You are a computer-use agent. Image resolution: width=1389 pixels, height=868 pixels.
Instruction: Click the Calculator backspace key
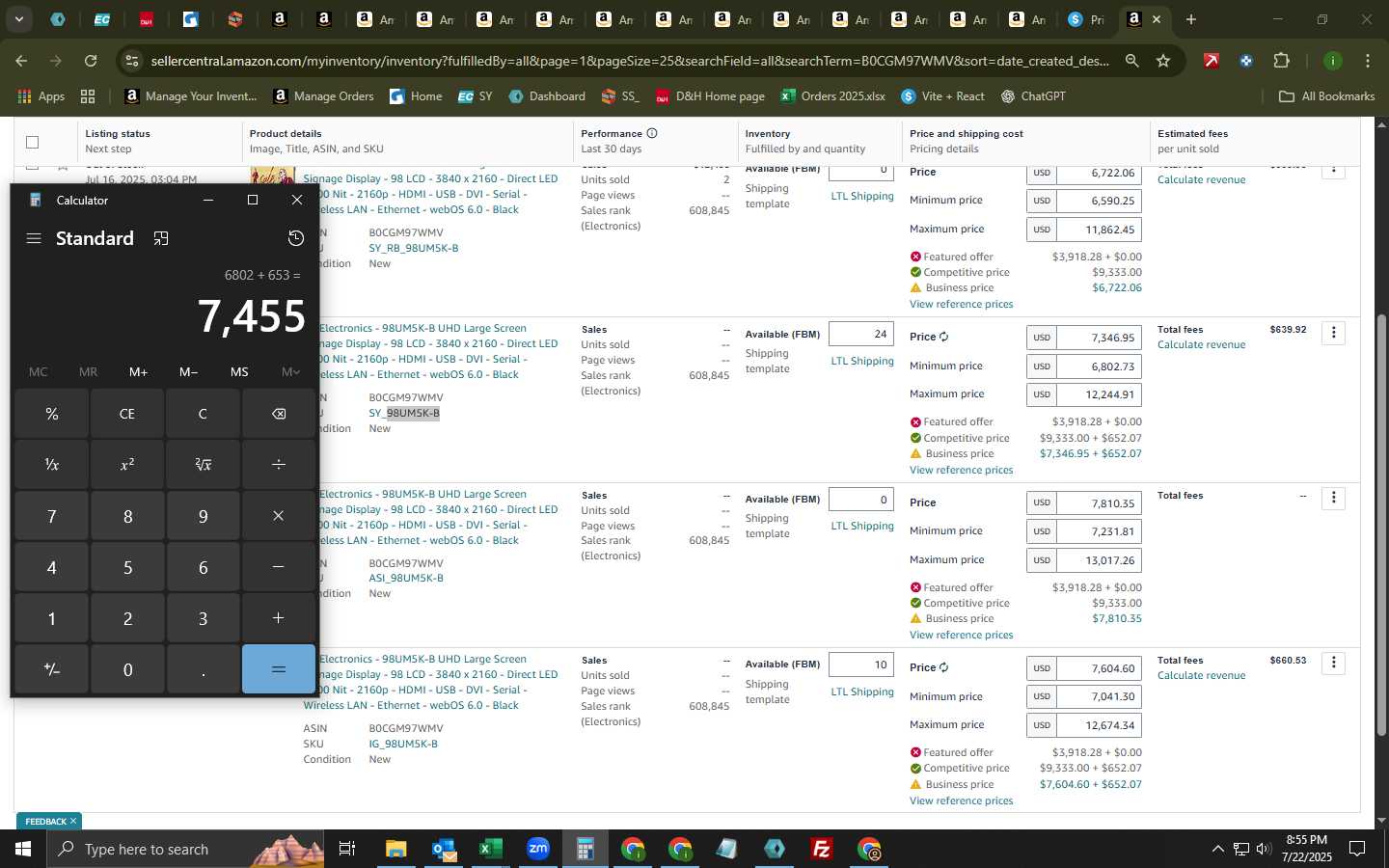coord(279,414)
